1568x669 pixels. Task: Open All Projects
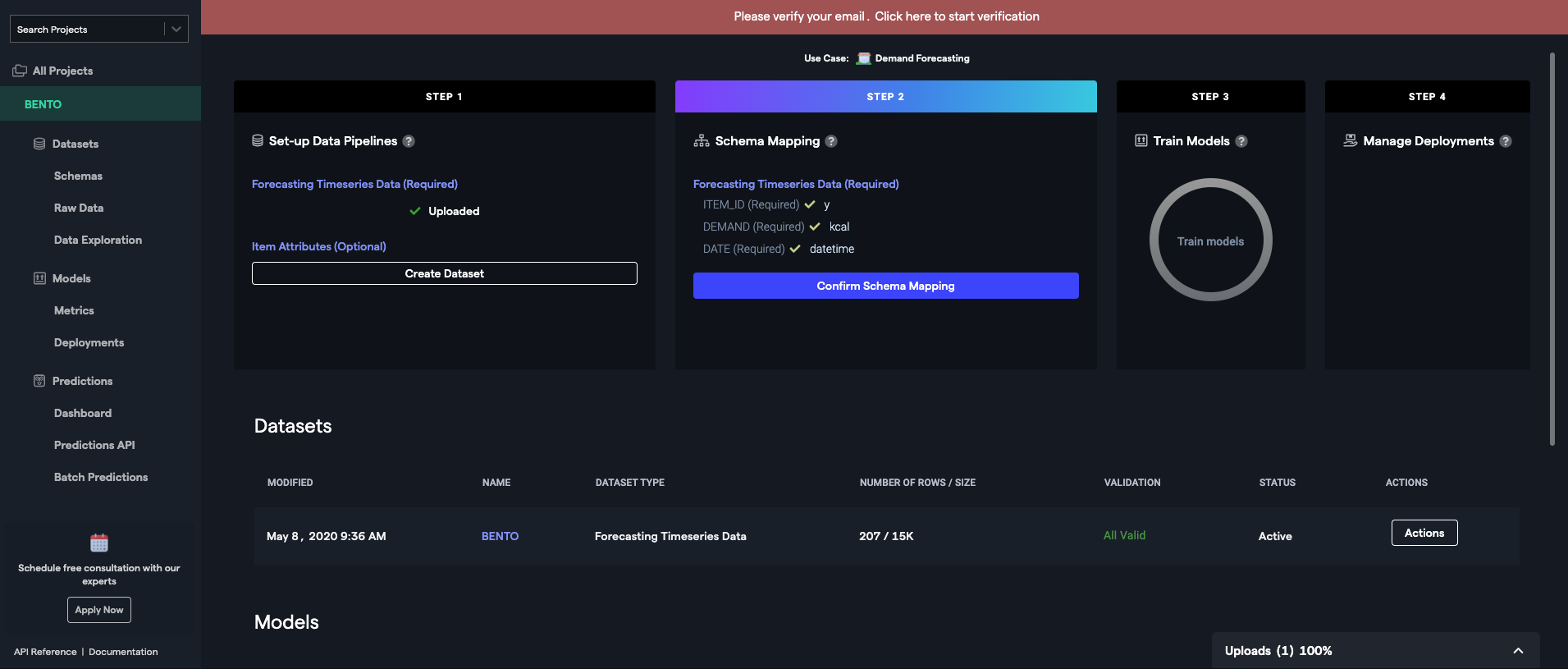(62, 71)
